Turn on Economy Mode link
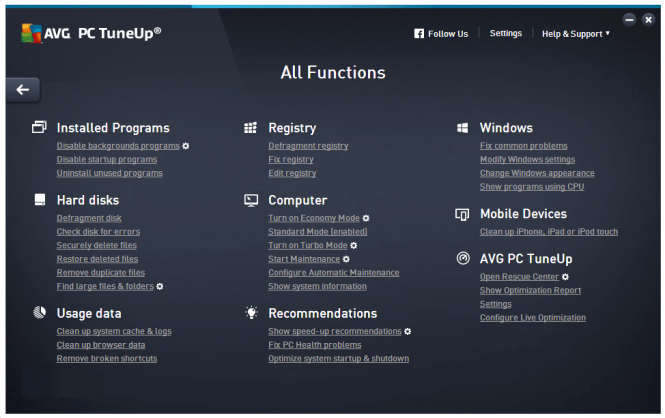The image size is (665, 418). click(x=314, y=218)
